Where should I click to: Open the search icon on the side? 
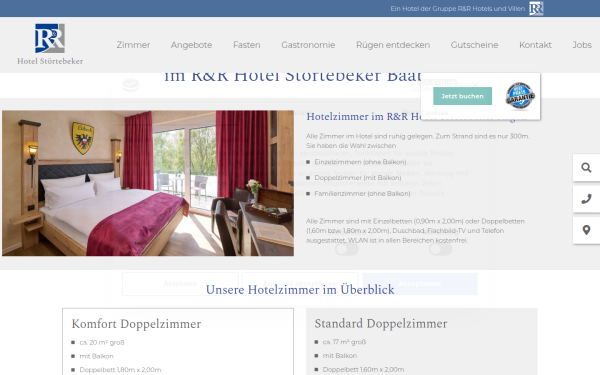coord(586,168)
